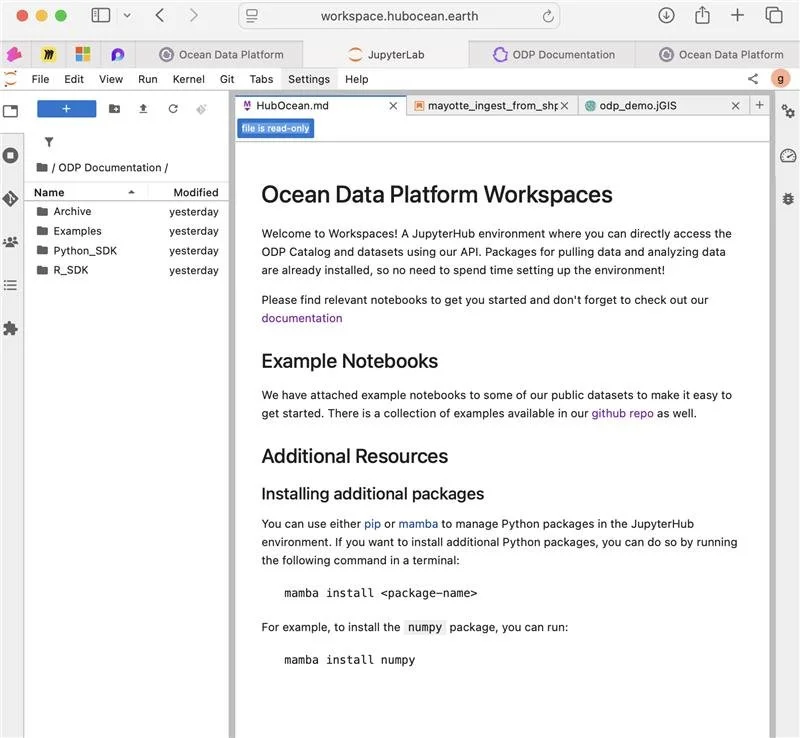This screenshot has width=800, height=738.
Task: Open the mamba link
Action: coord(418,524)
